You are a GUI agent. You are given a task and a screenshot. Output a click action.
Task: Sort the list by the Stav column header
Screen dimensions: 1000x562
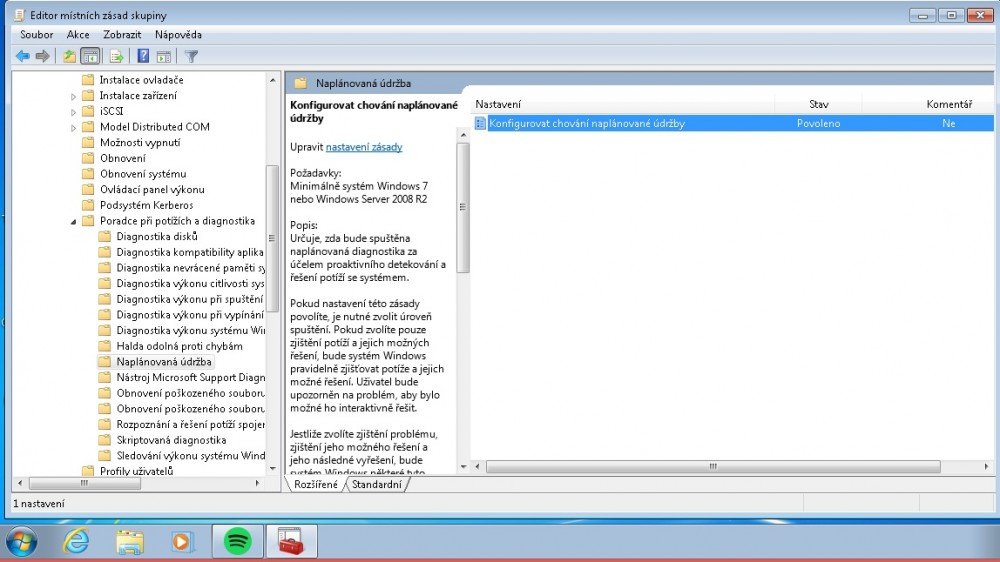[x=818, y=104]
